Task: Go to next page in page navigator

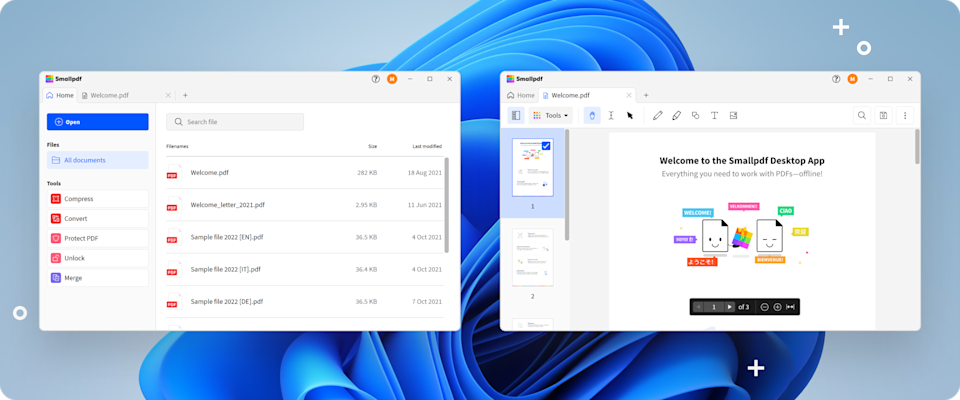Action: (729, 307)
